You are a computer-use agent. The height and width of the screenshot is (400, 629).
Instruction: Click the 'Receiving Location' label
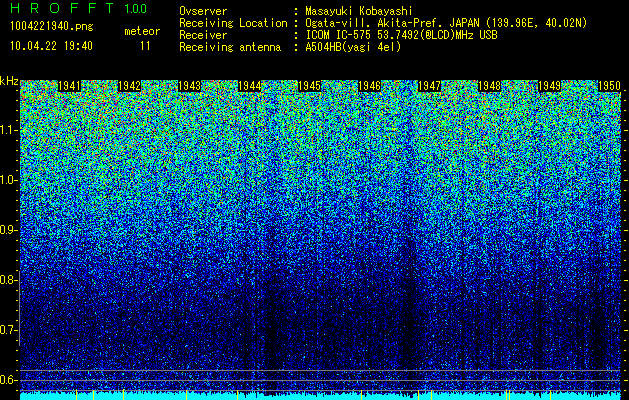(x=233, y=23)
